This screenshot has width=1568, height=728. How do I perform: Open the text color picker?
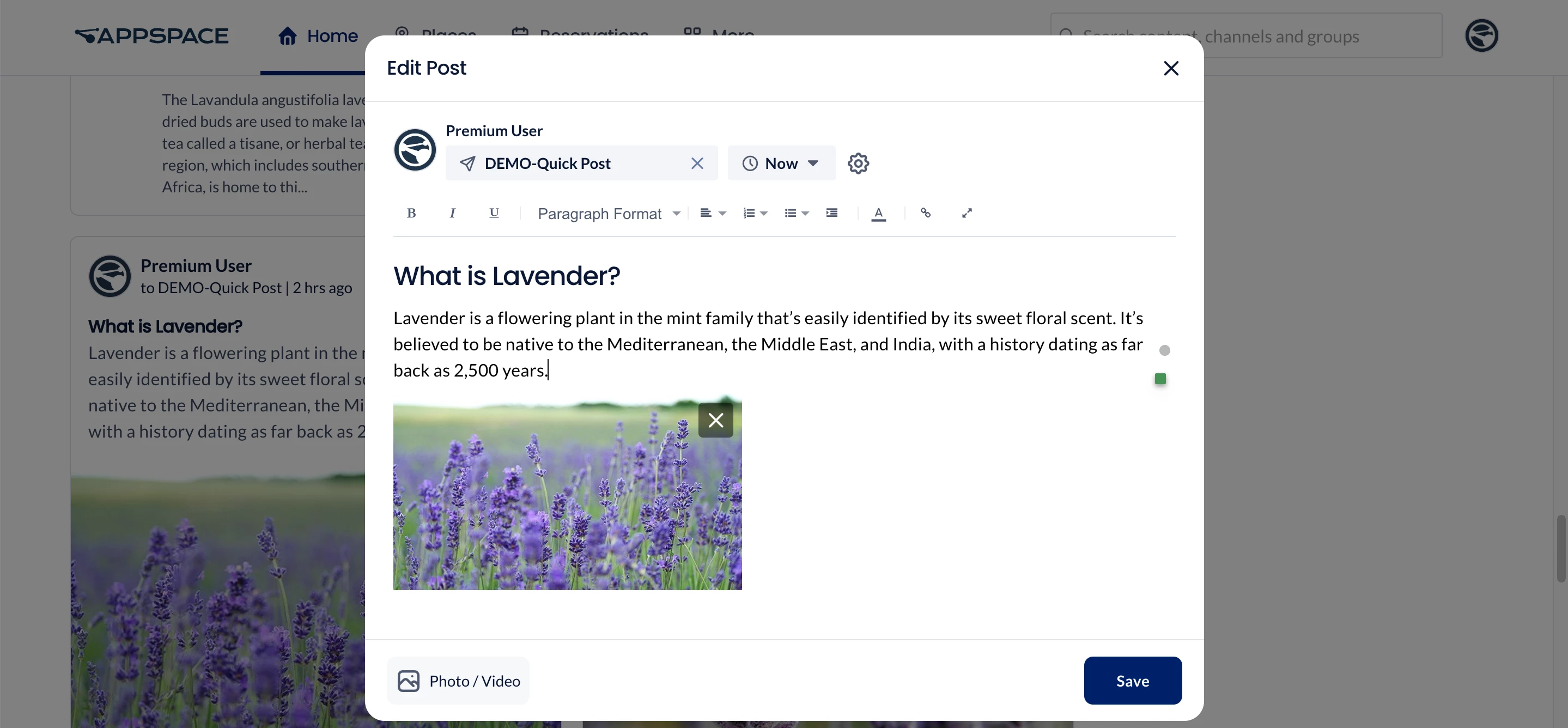click(x=878, y=213)
